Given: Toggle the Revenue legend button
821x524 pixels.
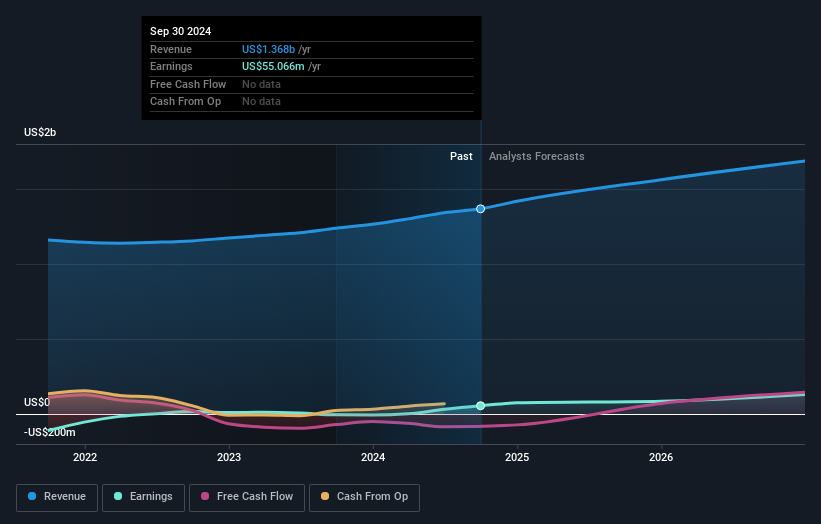Looking at the screenshot, I should (x=57, y=497).
